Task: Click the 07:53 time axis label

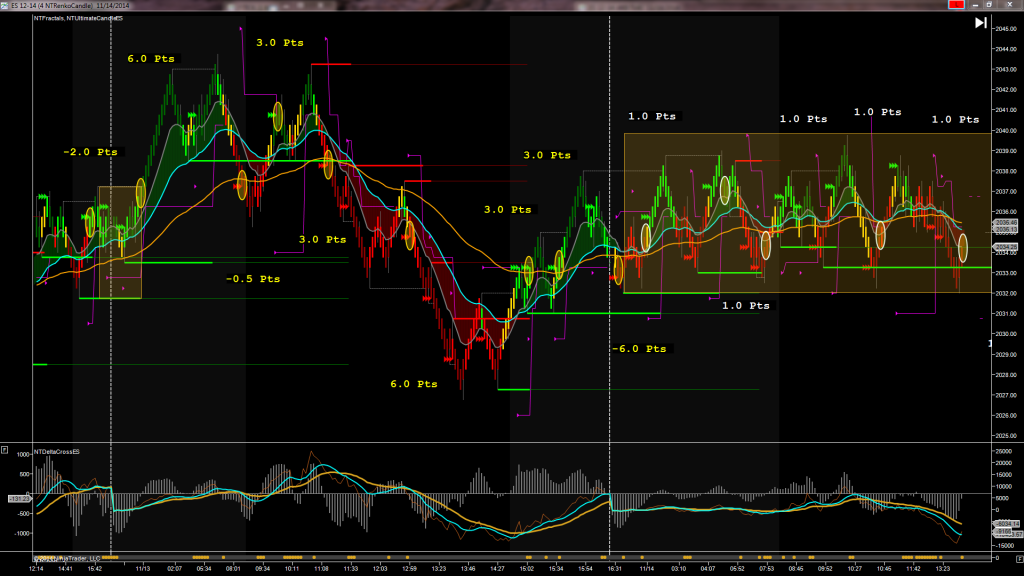Action: coord(767,569)
